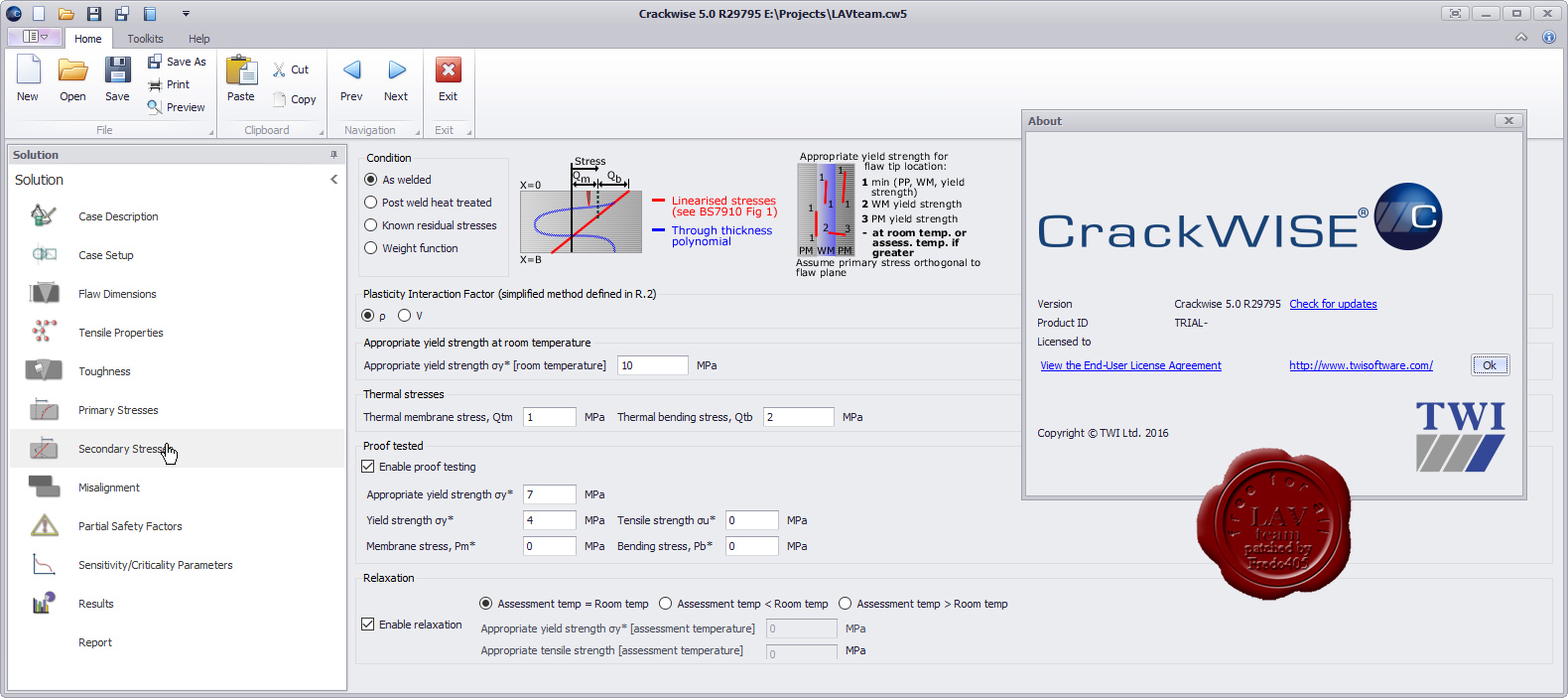Open the Help ribbon tab
This screenshot has width=1568, height=698.
click(x=199, y=39)
